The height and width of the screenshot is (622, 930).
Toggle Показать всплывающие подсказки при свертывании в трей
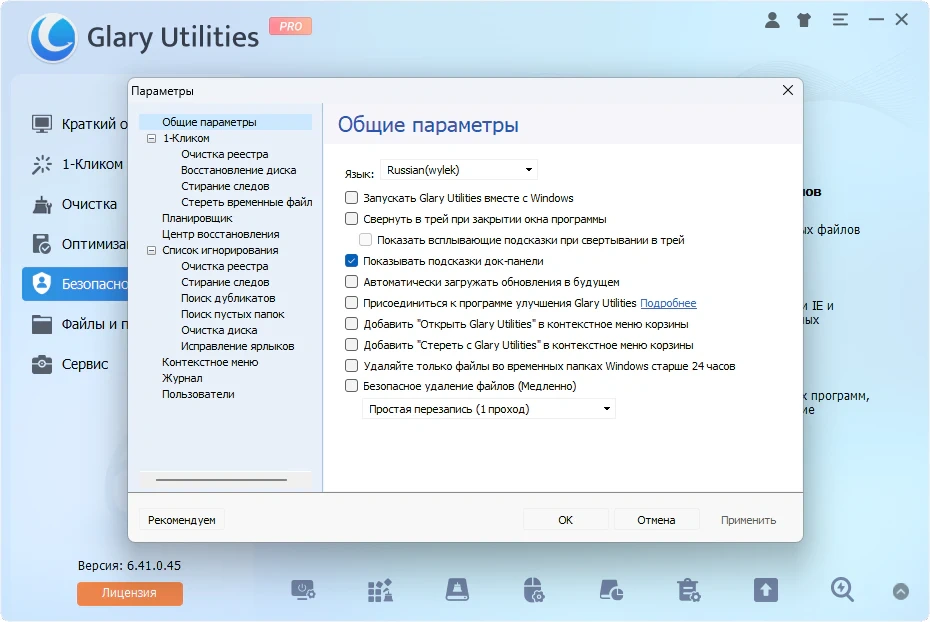click(365, 240)
